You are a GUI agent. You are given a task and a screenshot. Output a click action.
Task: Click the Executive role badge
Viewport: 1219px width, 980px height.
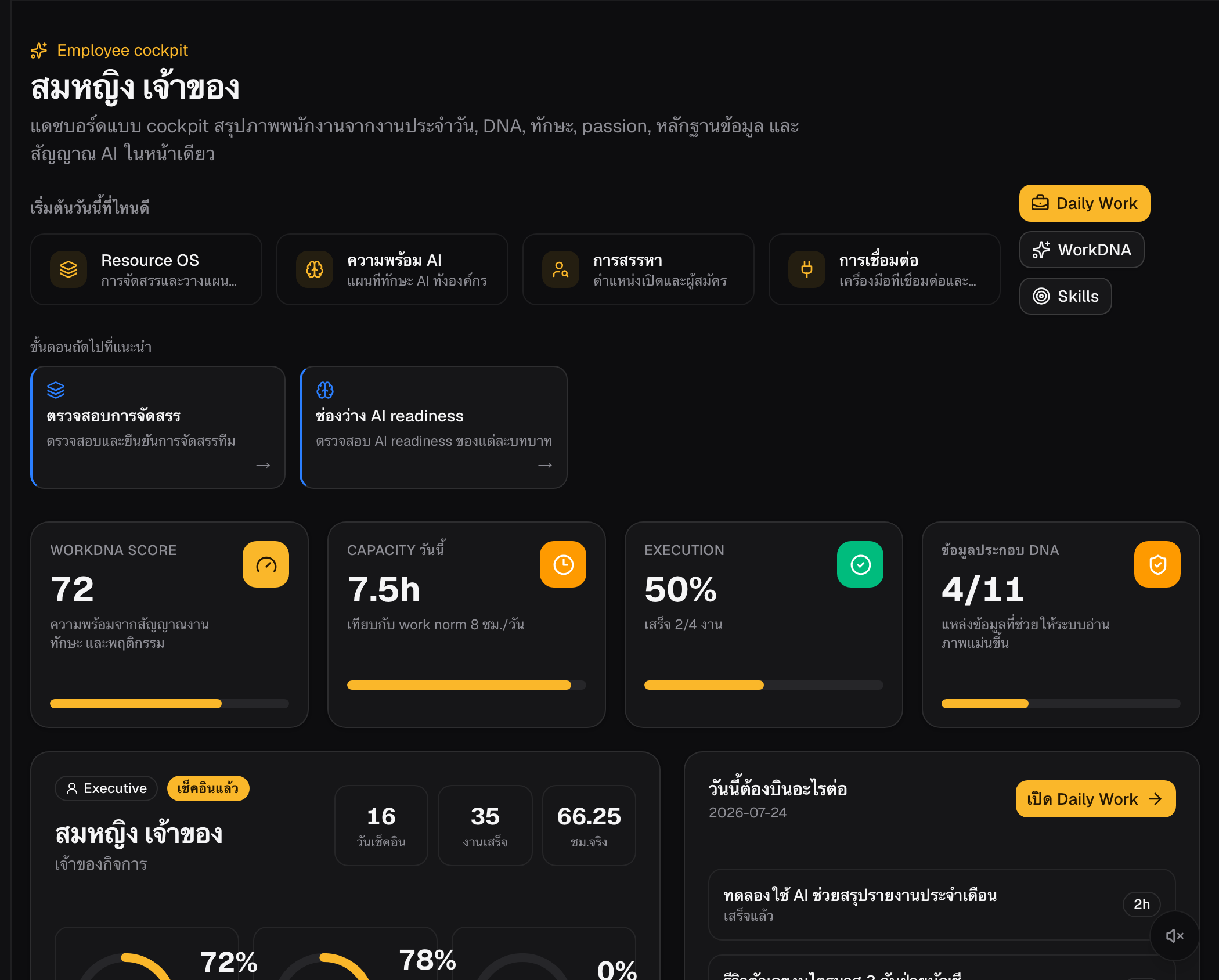pyautogui.click(x=106, y=788)
